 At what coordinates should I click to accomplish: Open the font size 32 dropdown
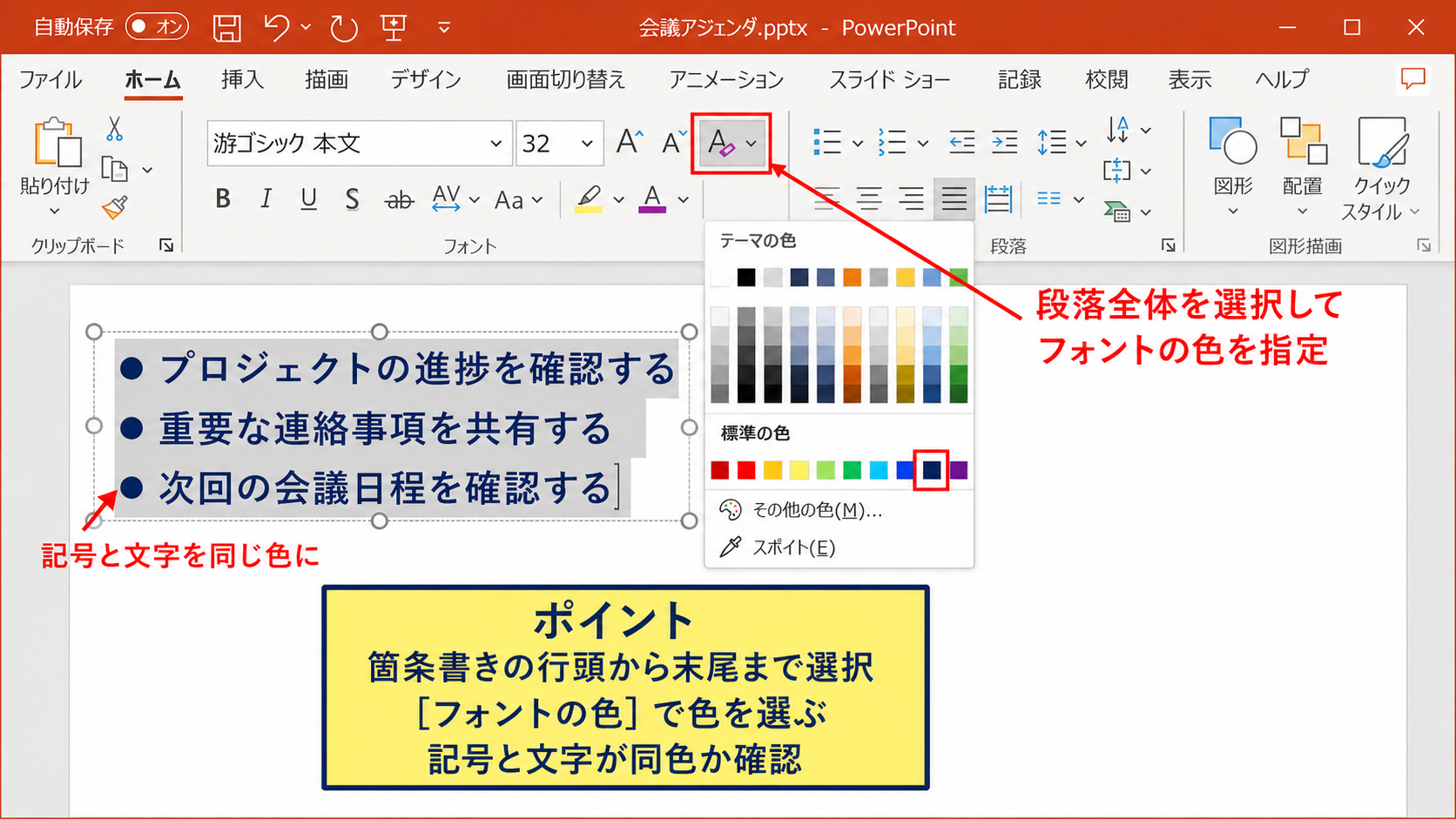[587, 143]
